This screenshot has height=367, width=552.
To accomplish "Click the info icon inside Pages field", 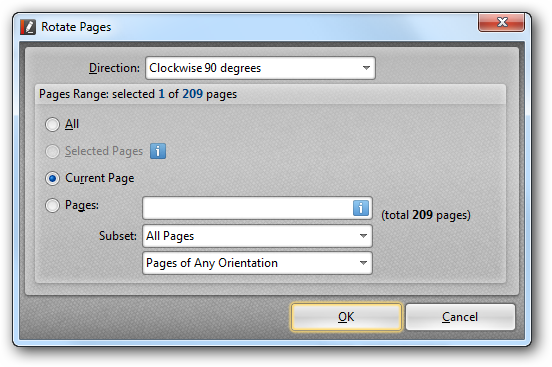I will coord(360,208).
